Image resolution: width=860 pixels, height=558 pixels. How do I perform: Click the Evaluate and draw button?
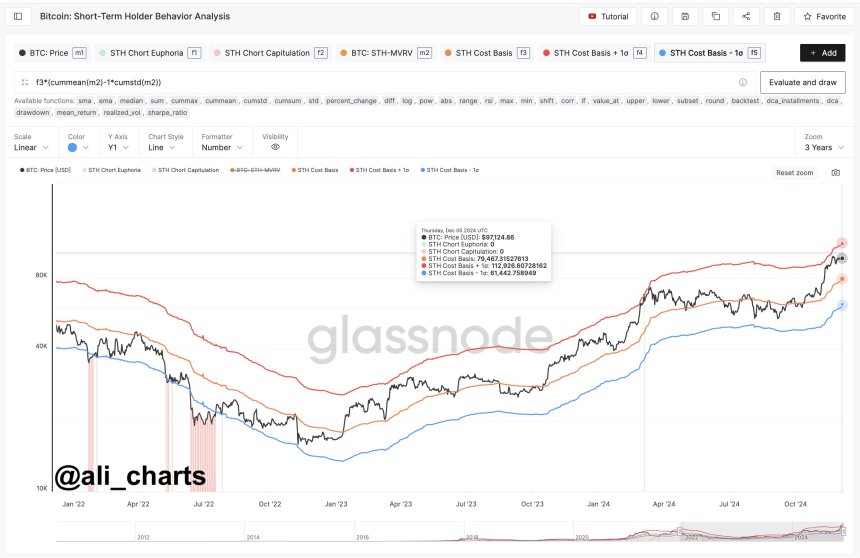802,82
